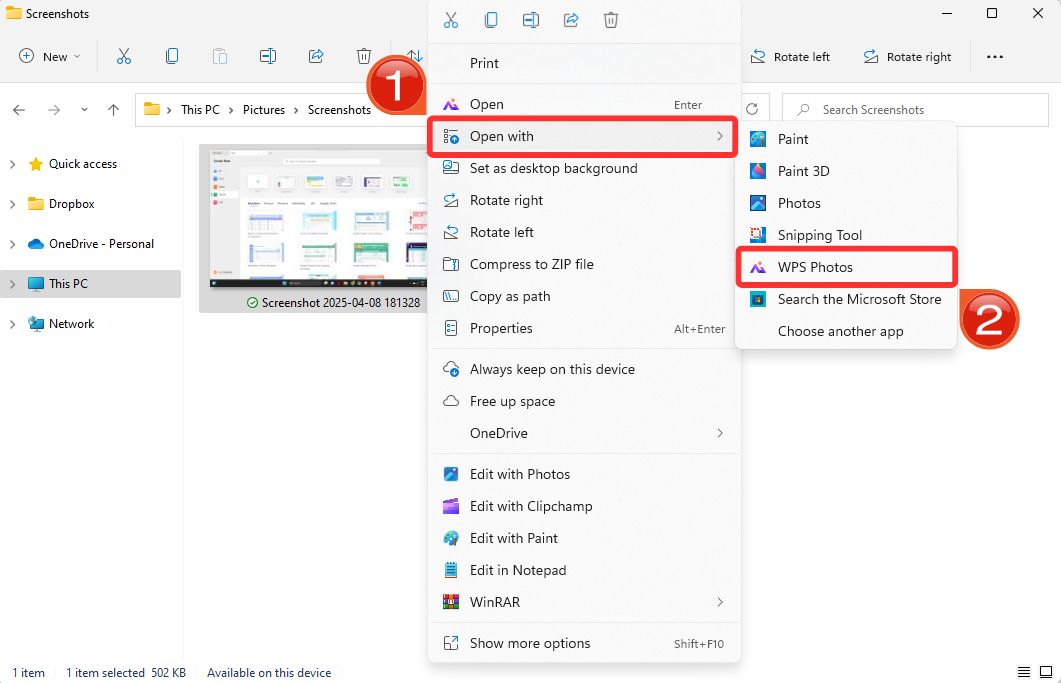
Task: Click the Share icon atop the context menu
Action: click(x=571, y=19)
